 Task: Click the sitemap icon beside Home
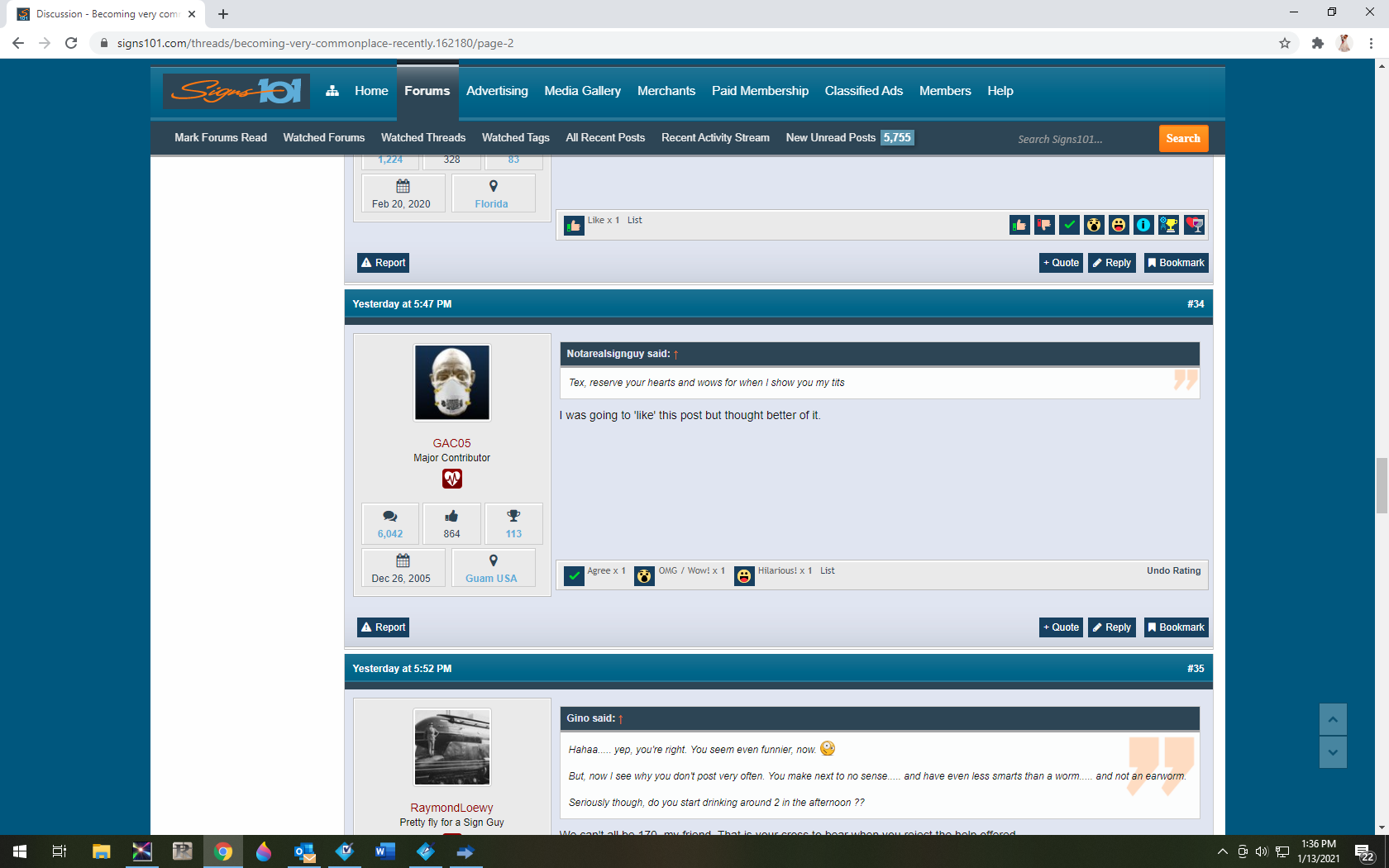point(332,91)
